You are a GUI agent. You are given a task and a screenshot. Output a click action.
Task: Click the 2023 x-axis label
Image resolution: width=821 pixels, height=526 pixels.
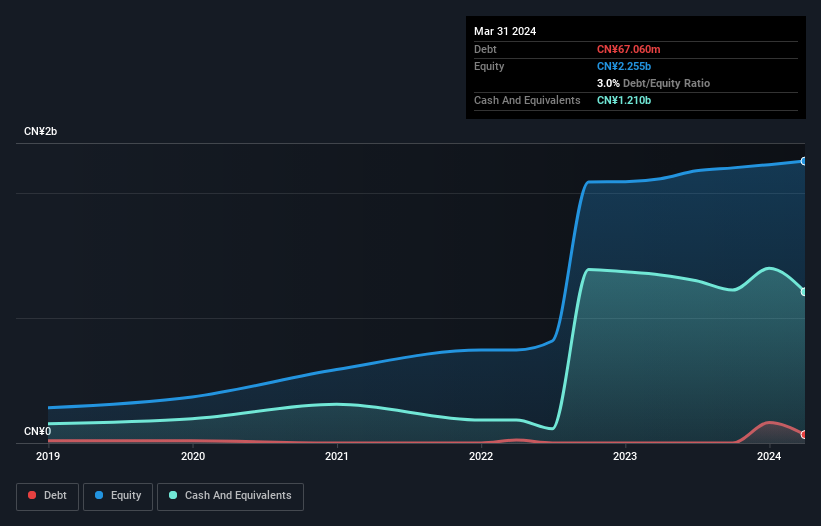pos(625,456)
